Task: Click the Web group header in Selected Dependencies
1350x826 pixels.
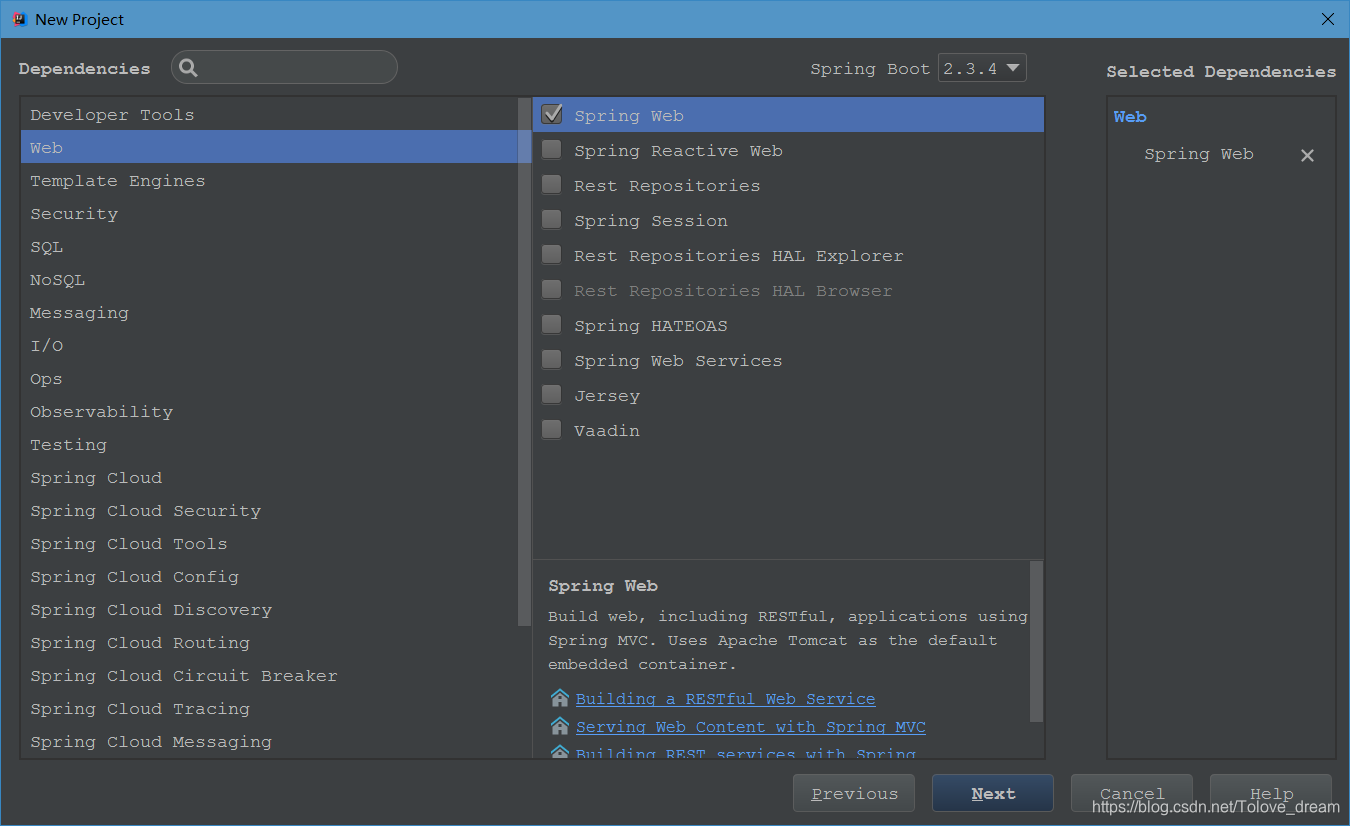Action: (1130, 117)
